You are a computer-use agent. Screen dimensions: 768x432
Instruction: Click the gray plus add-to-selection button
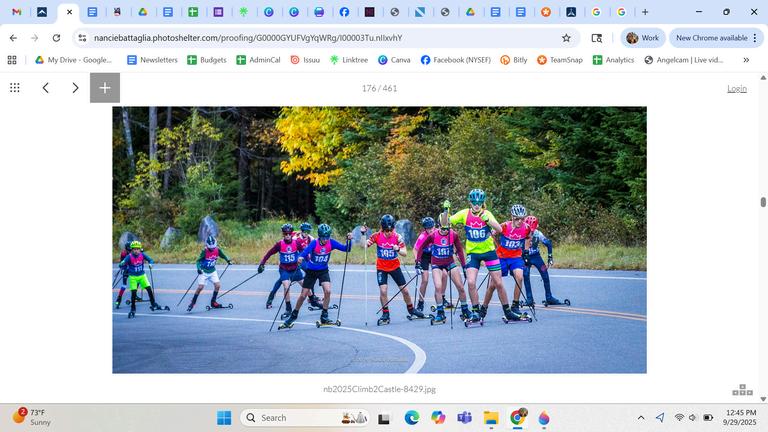pos(105,88)
